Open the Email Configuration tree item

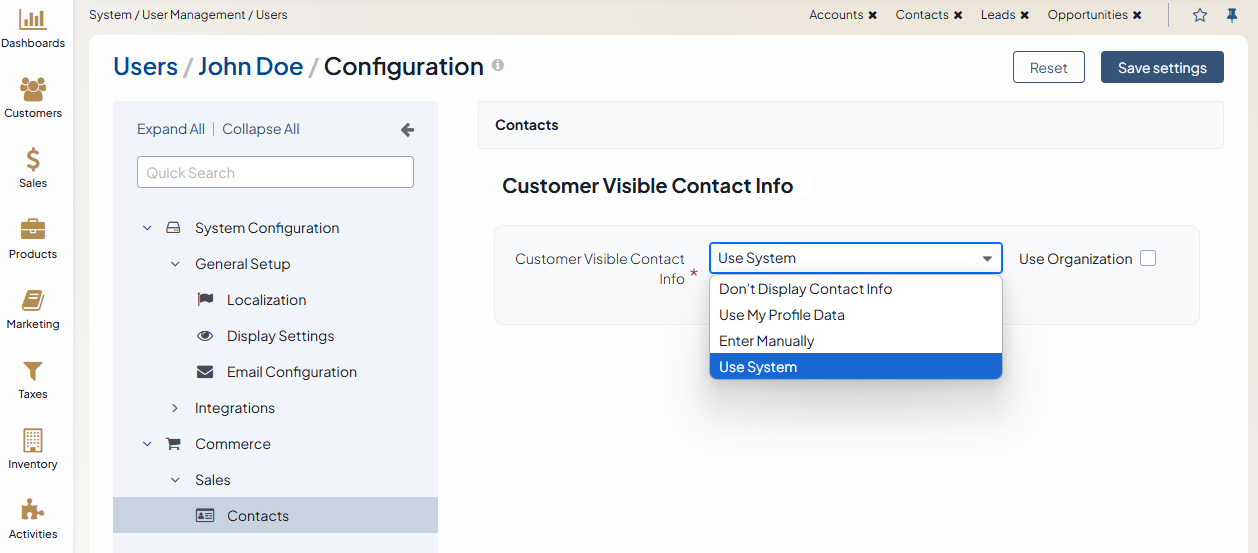tap(291, 372)
